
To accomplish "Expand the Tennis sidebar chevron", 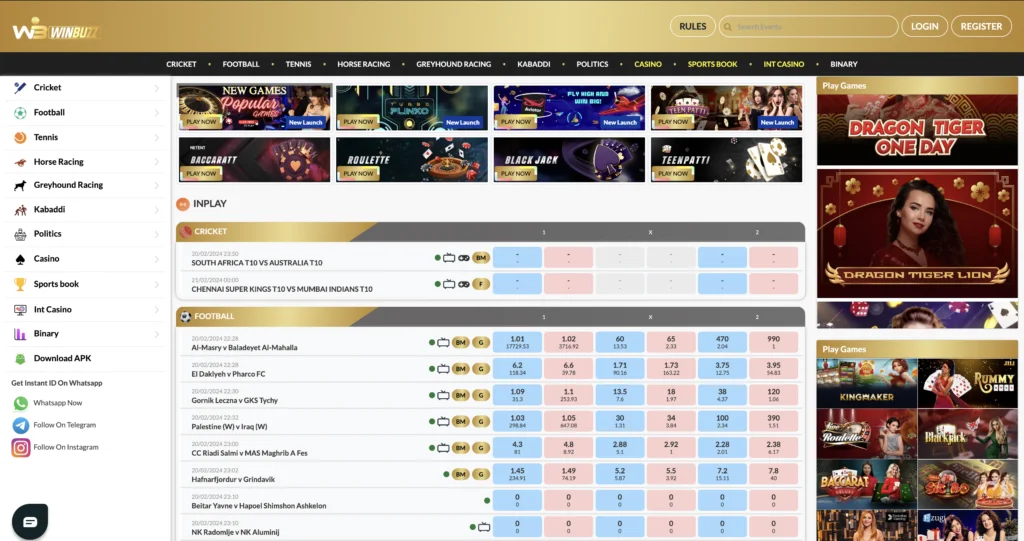I will click(157, 137).
